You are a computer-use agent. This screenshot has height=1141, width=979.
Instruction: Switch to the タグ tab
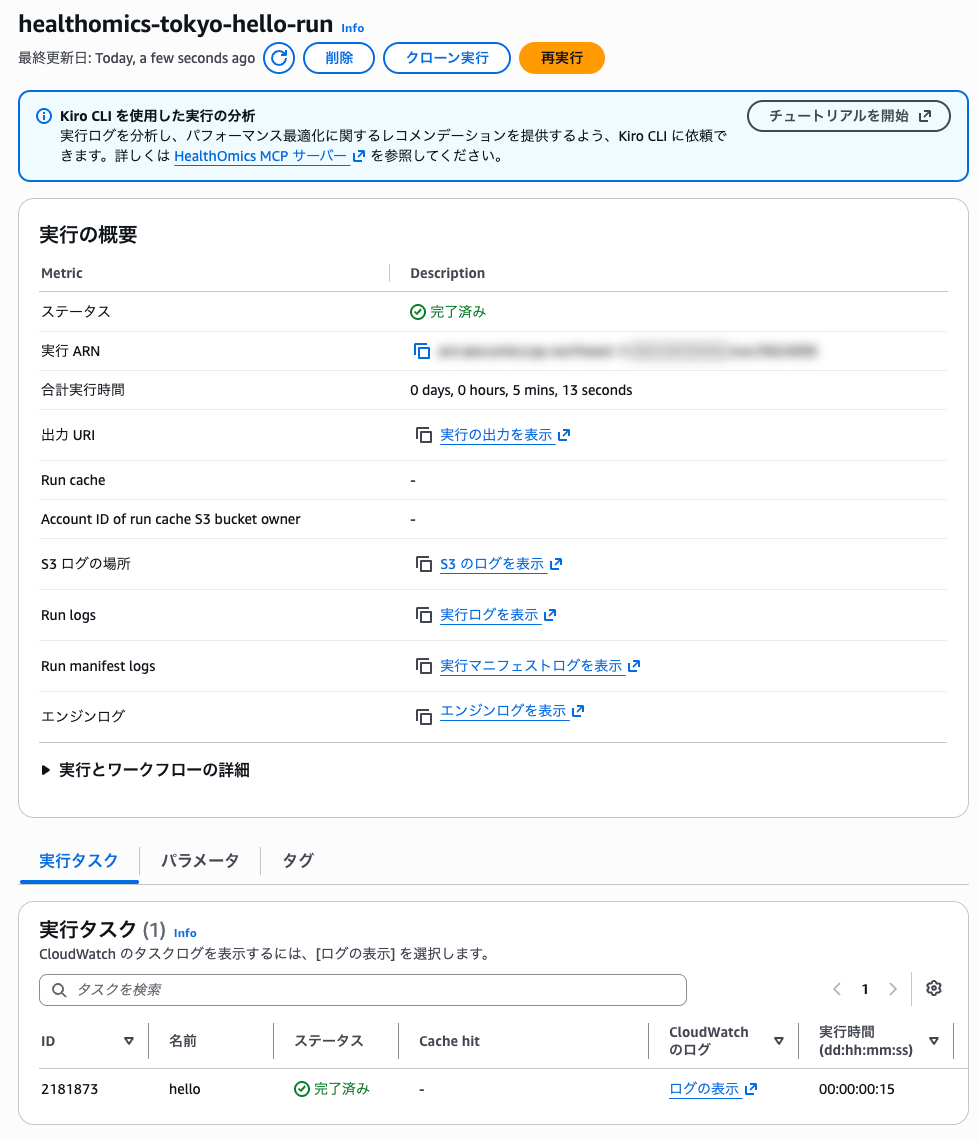click(298, 861)
